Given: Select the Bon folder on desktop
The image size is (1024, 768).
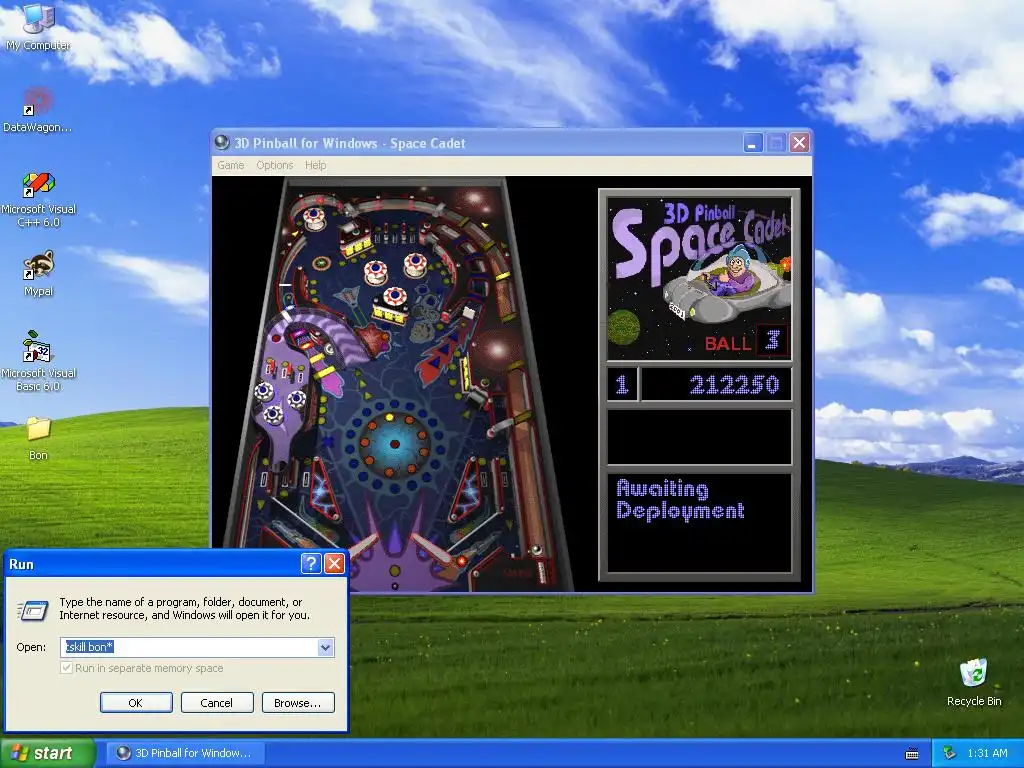Looking at the screenshot, I should tap(38, 438).
